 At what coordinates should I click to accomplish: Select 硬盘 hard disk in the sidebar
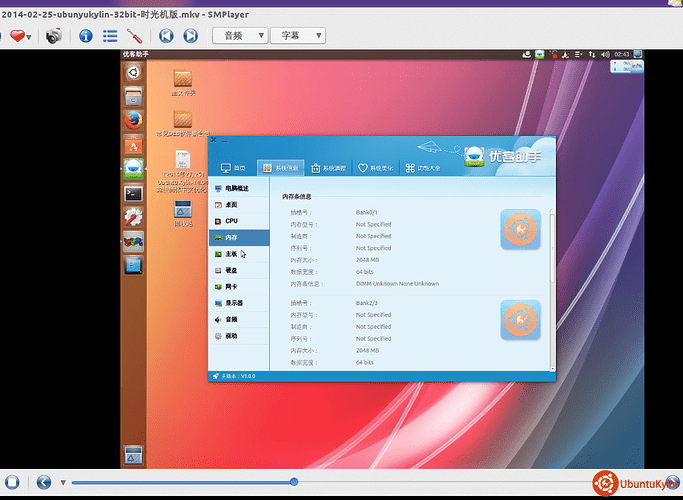tap(239, 270)
